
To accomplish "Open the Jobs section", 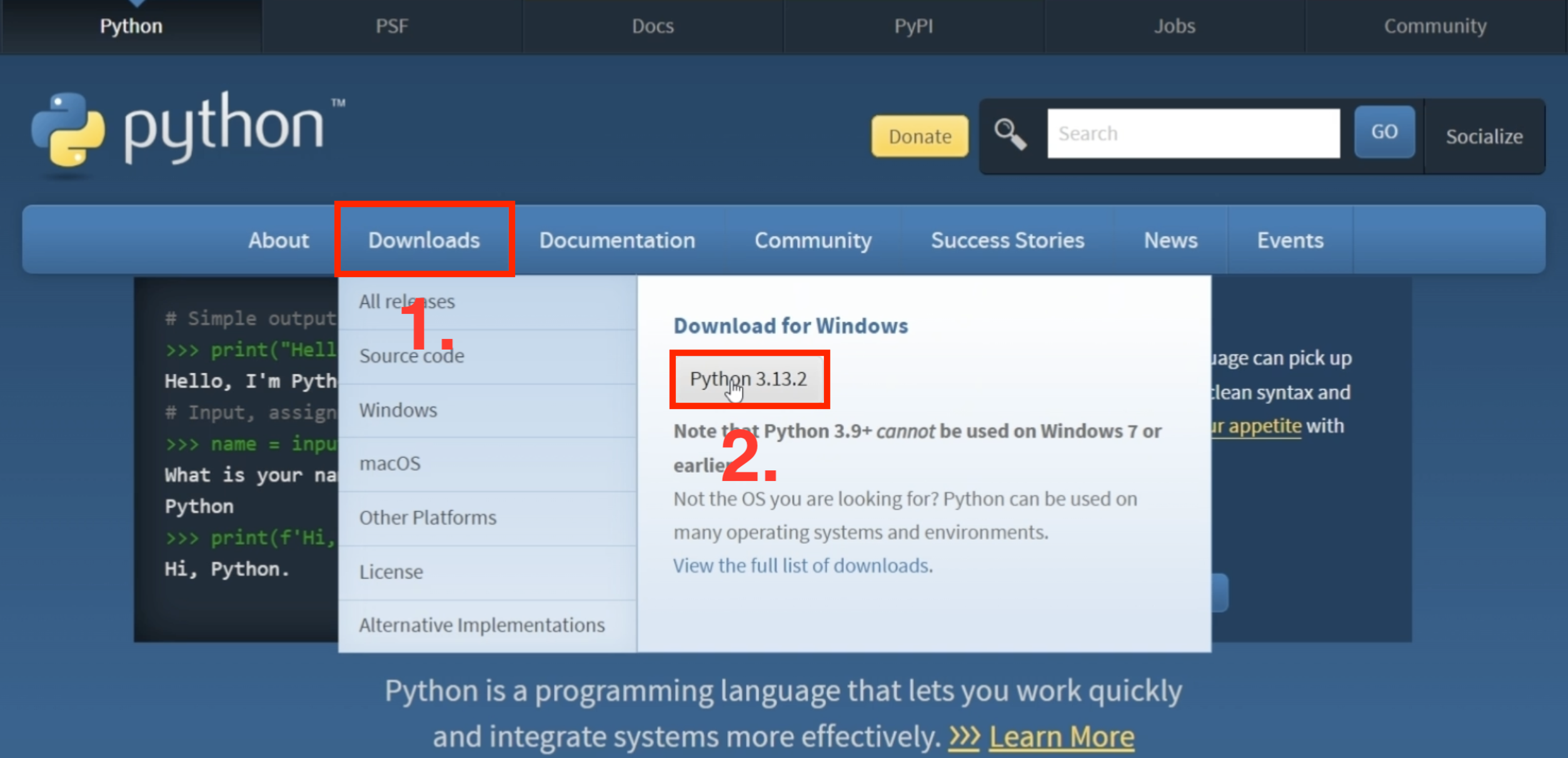I will pos(1175,26).
